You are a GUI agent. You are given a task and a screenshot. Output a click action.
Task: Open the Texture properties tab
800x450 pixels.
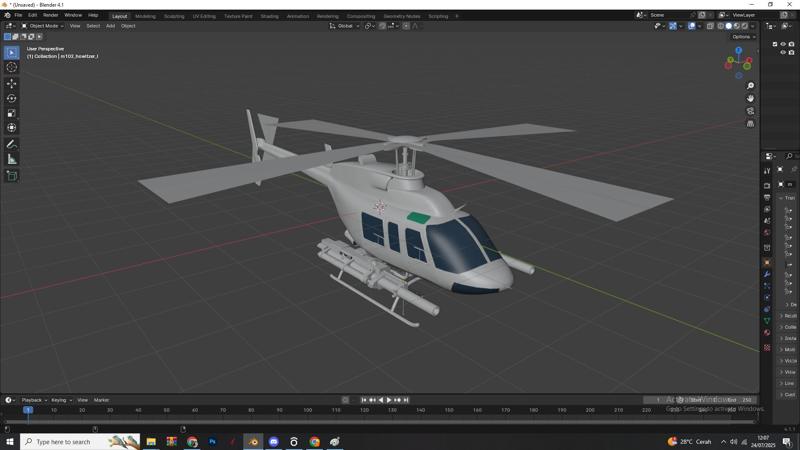pyautogui.click(x=767, y=347)
